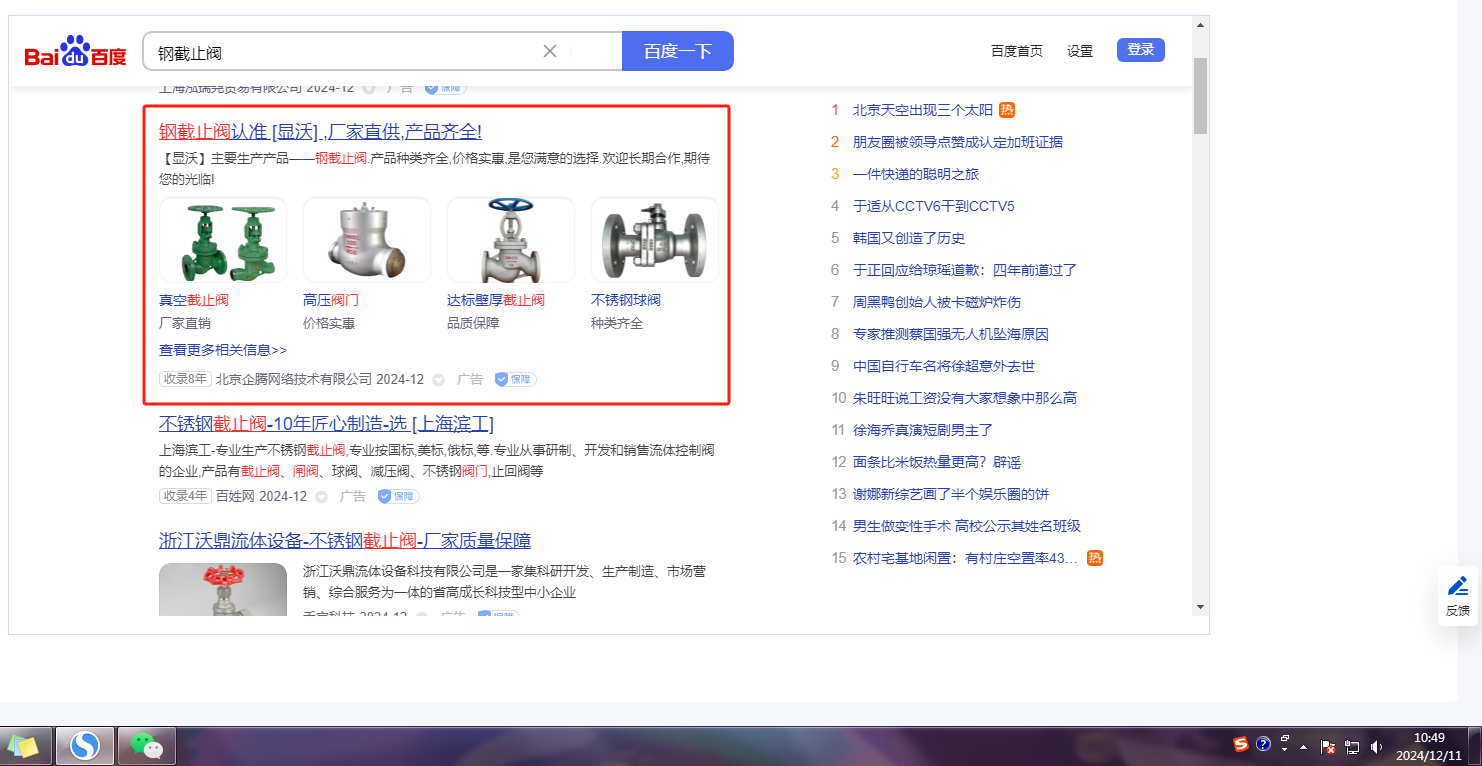
Task: Expand the dropdown next to 百姓网 2024-12
Action: [321, 496]
